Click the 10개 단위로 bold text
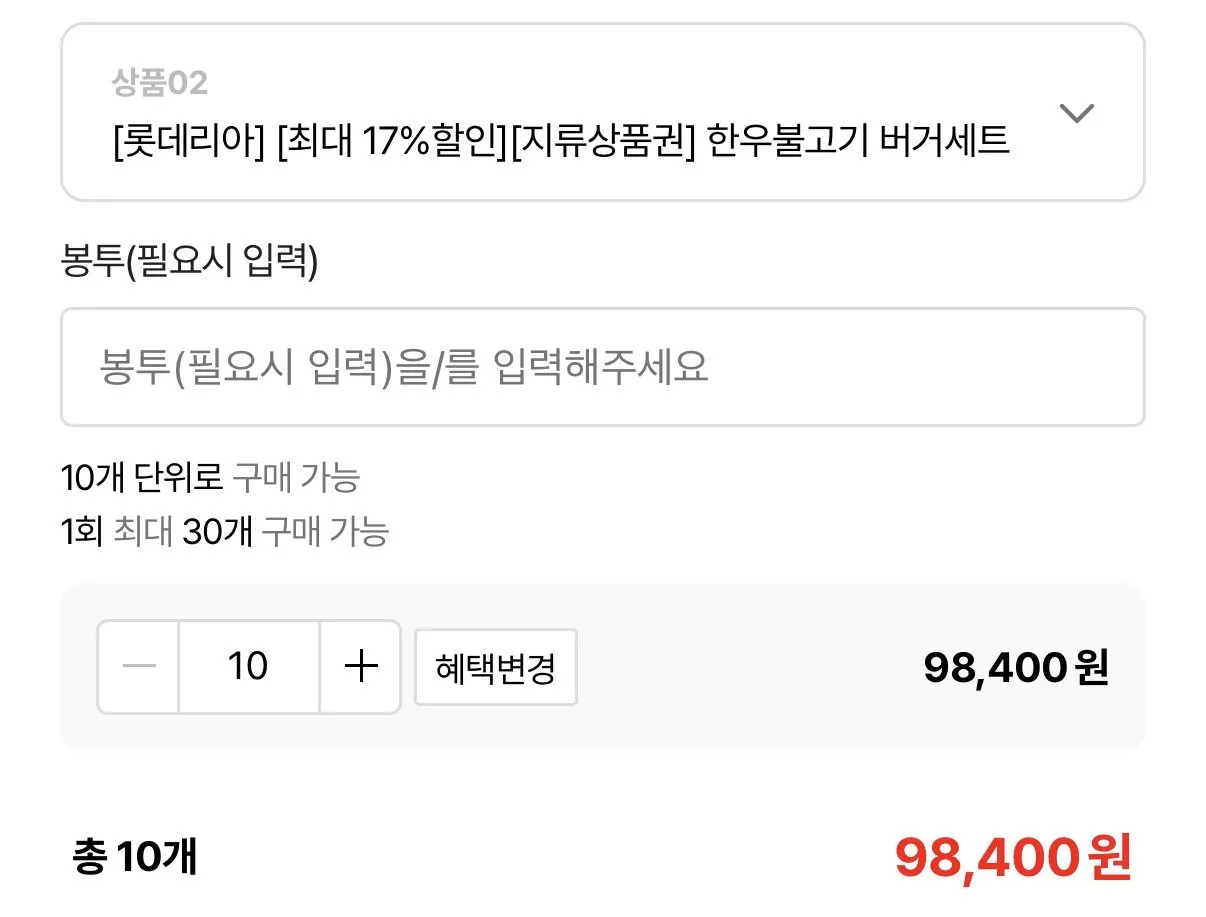This screenshot has width=1206, height=917. pyautogui.click(x=141, y=478)
